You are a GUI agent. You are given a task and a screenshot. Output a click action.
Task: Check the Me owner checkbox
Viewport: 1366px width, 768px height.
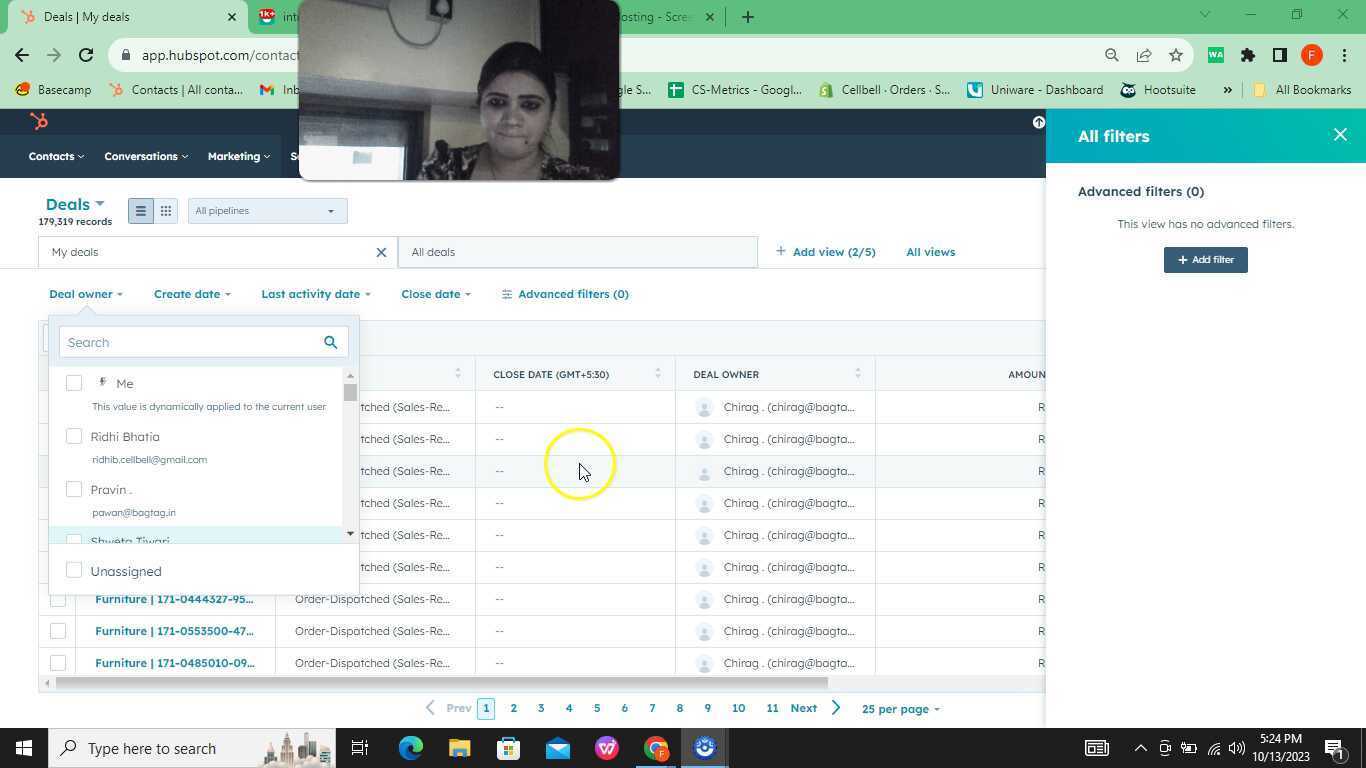[74, 383]
